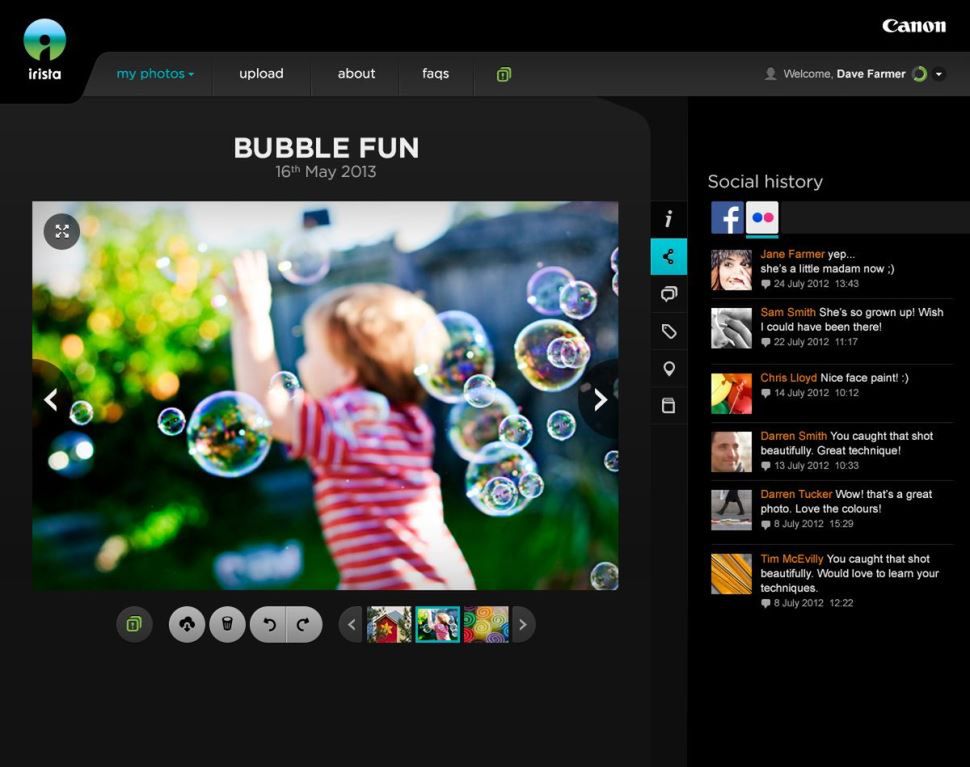Click Chris Lloyd's balloon avatar
The width and height of the screenshot is (970, 767).
click(731, 393)
